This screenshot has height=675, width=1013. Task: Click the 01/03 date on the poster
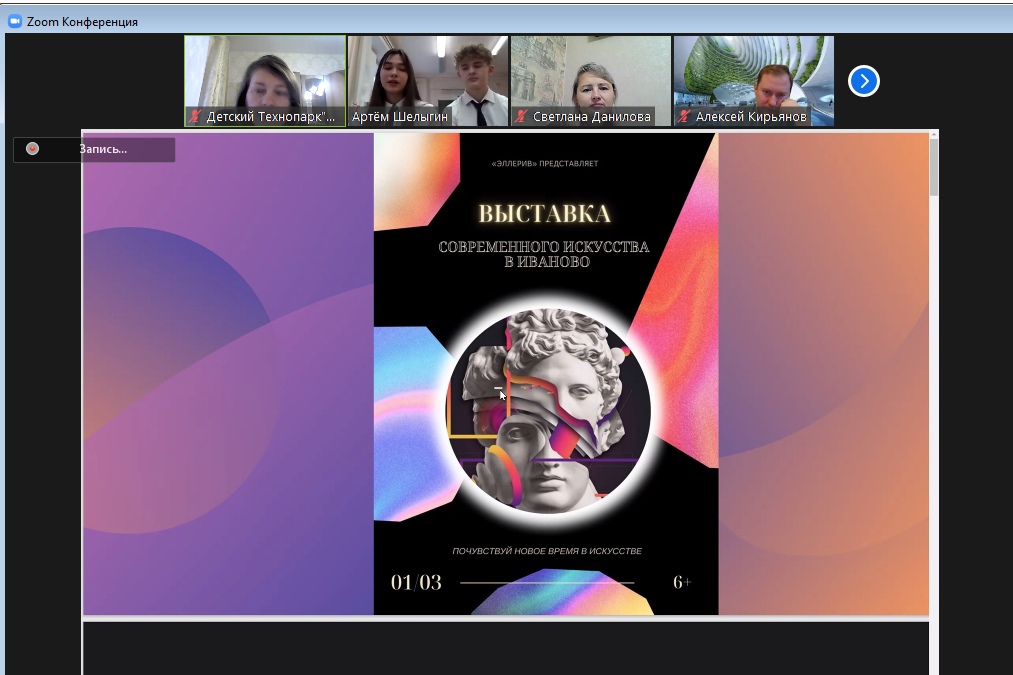pyautogui.click(x=416, y=582)
